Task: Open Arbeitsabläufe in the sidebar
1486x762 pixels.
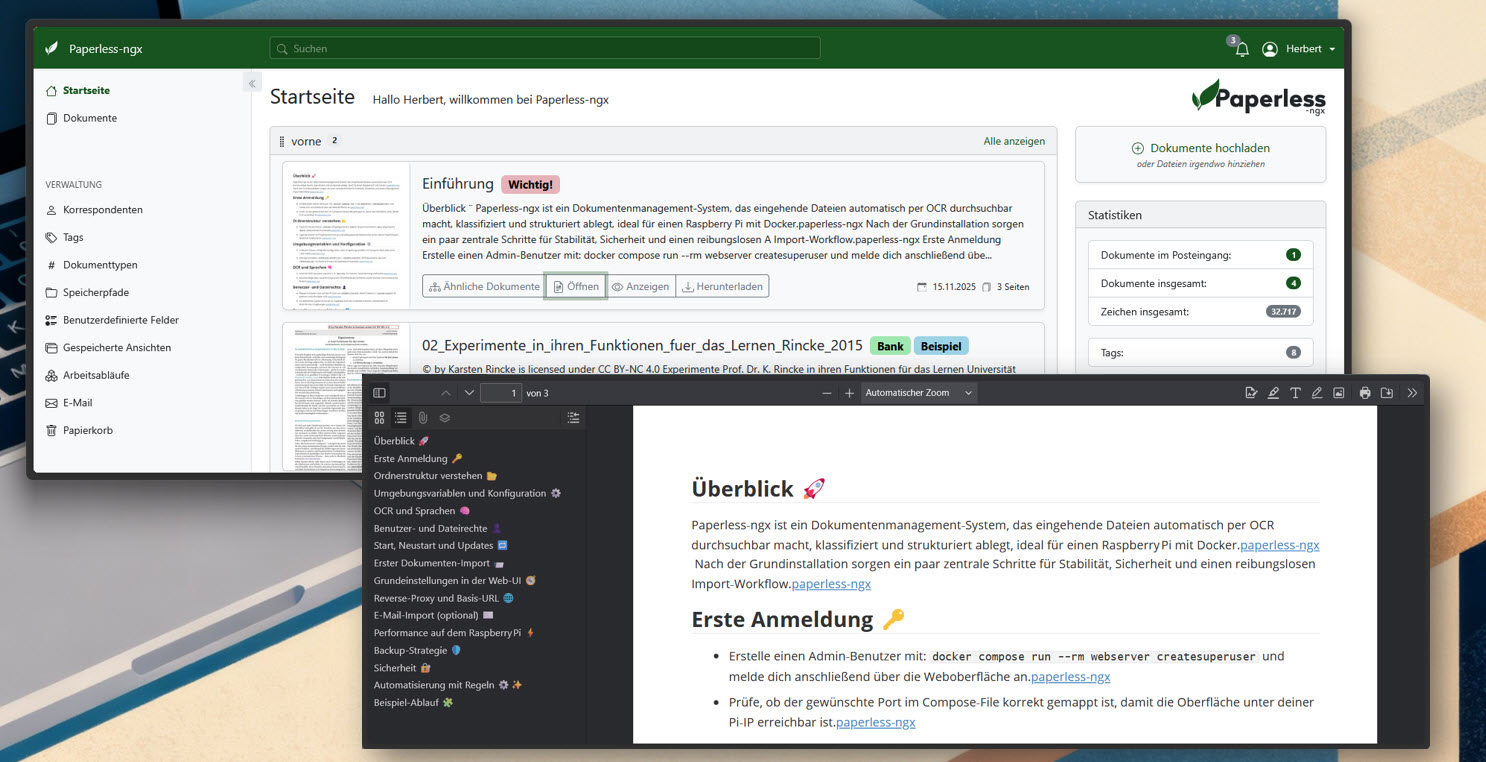Action: coord(95,375)
